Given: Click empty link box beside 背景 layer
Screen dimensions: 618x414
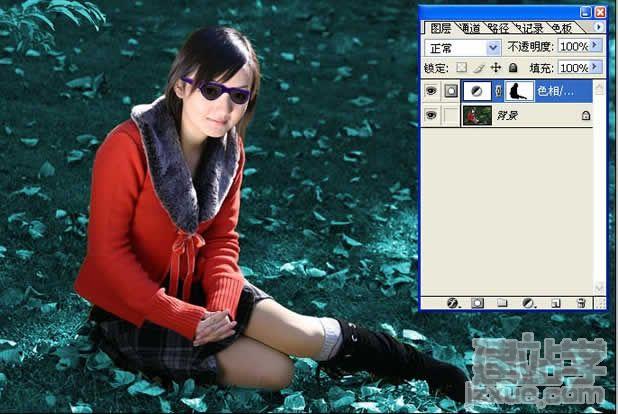Looking at the screenshot, I should pos(451,115).
